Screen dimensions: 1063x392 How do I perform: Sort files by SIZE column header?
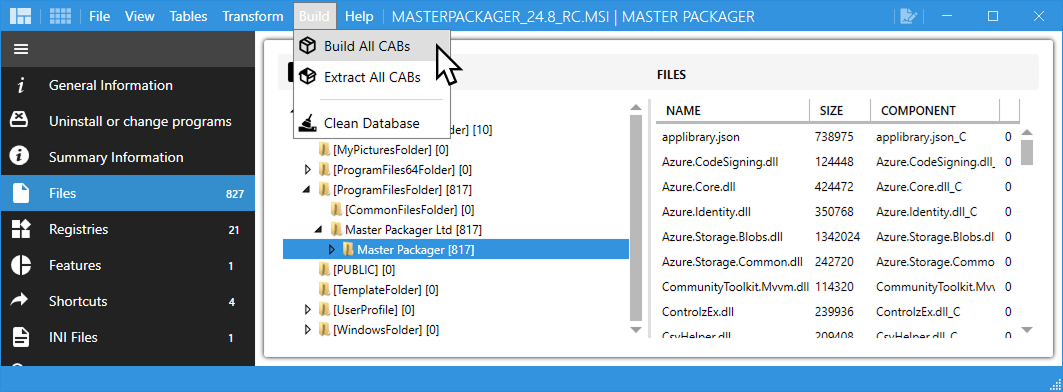pos(840,111)
